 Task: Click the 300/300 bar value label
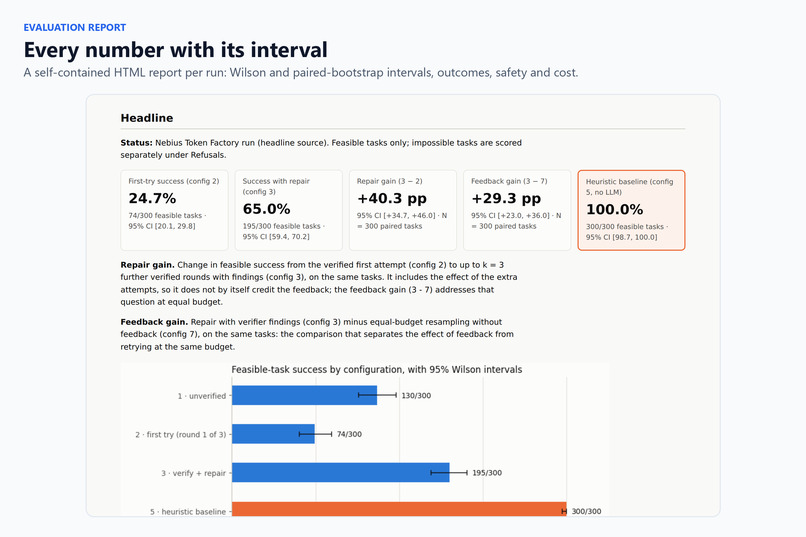point(587,511)
